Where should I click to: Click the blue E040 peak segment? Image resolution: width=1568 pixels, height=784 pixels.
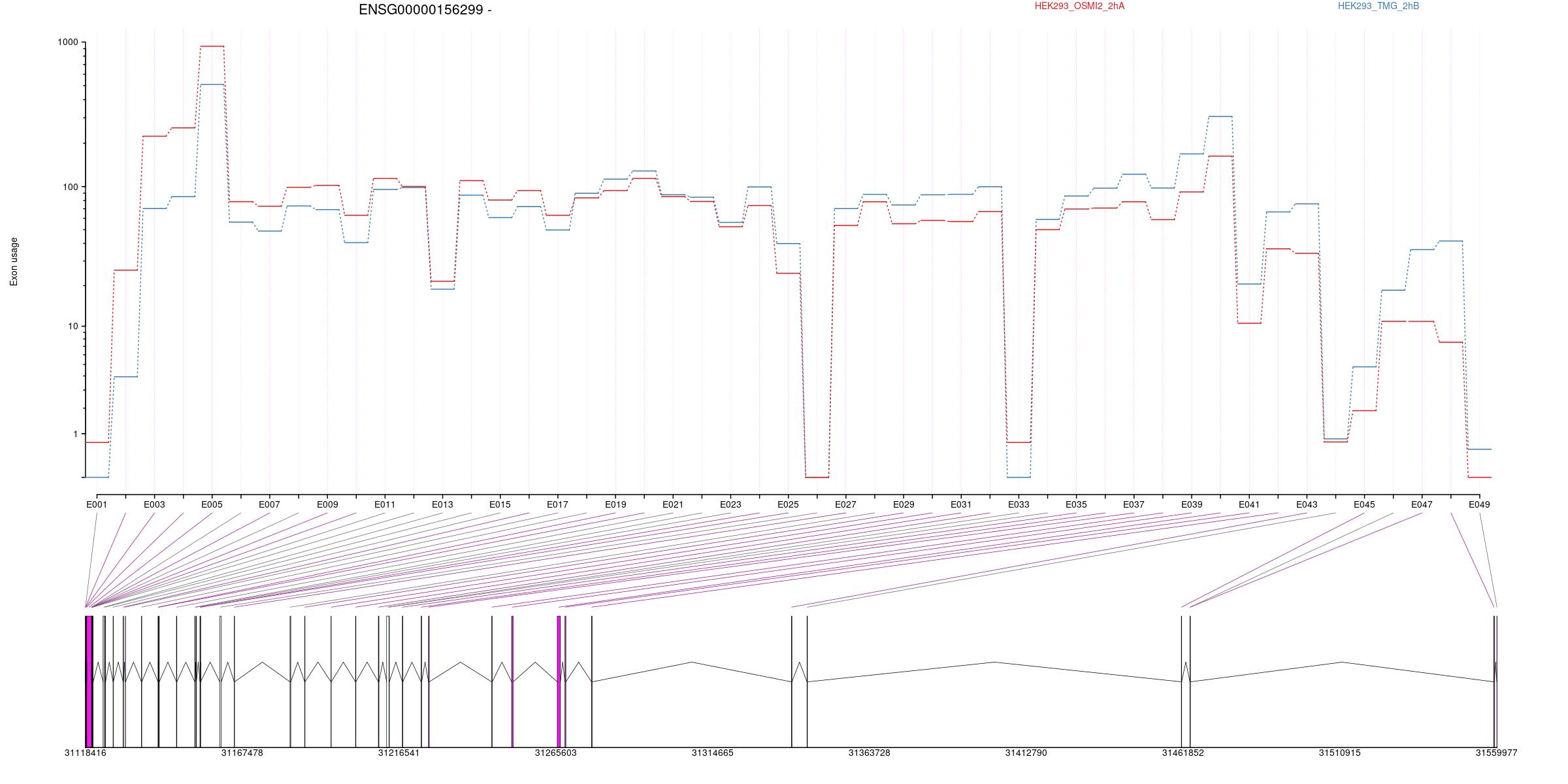click(x=1220, y=116)
